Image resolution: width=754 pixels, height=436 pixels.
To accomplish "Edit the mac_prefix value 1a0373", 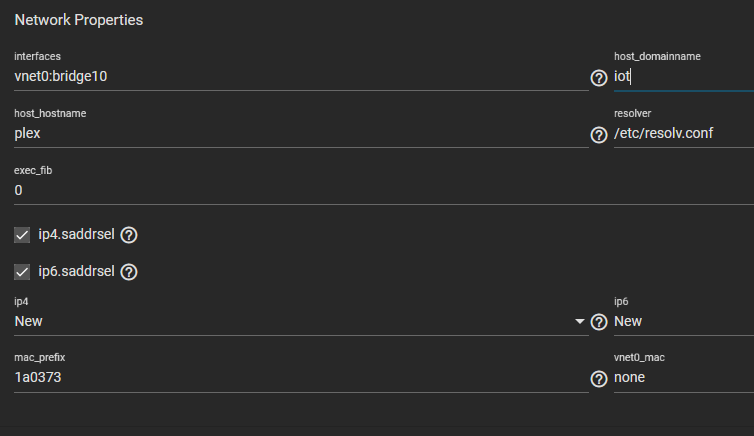I will pyautogui.click(x=302, y=378).
